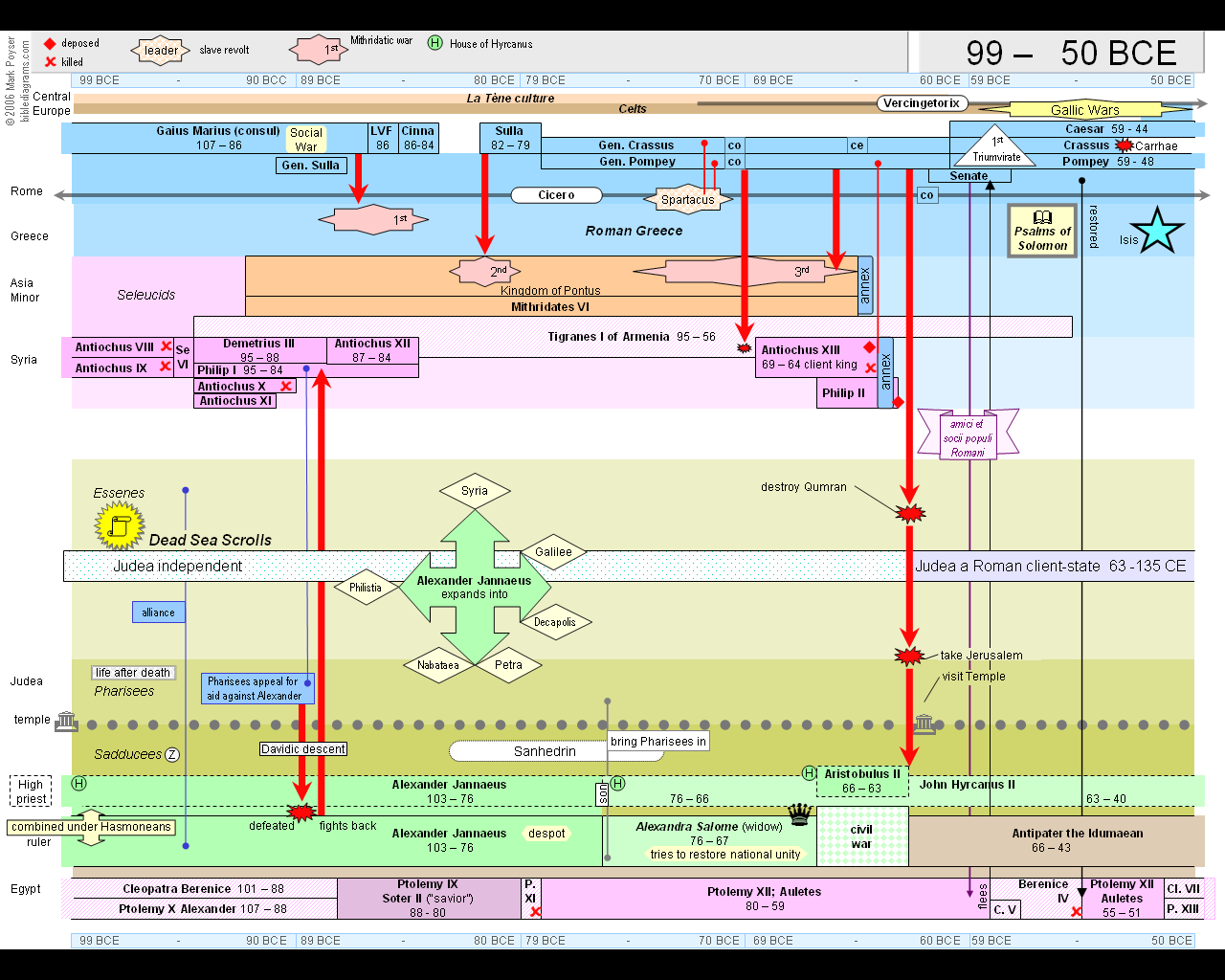Click the Sanhedrin label pill
The image size is (1225, 980).
tap(556, 751)
